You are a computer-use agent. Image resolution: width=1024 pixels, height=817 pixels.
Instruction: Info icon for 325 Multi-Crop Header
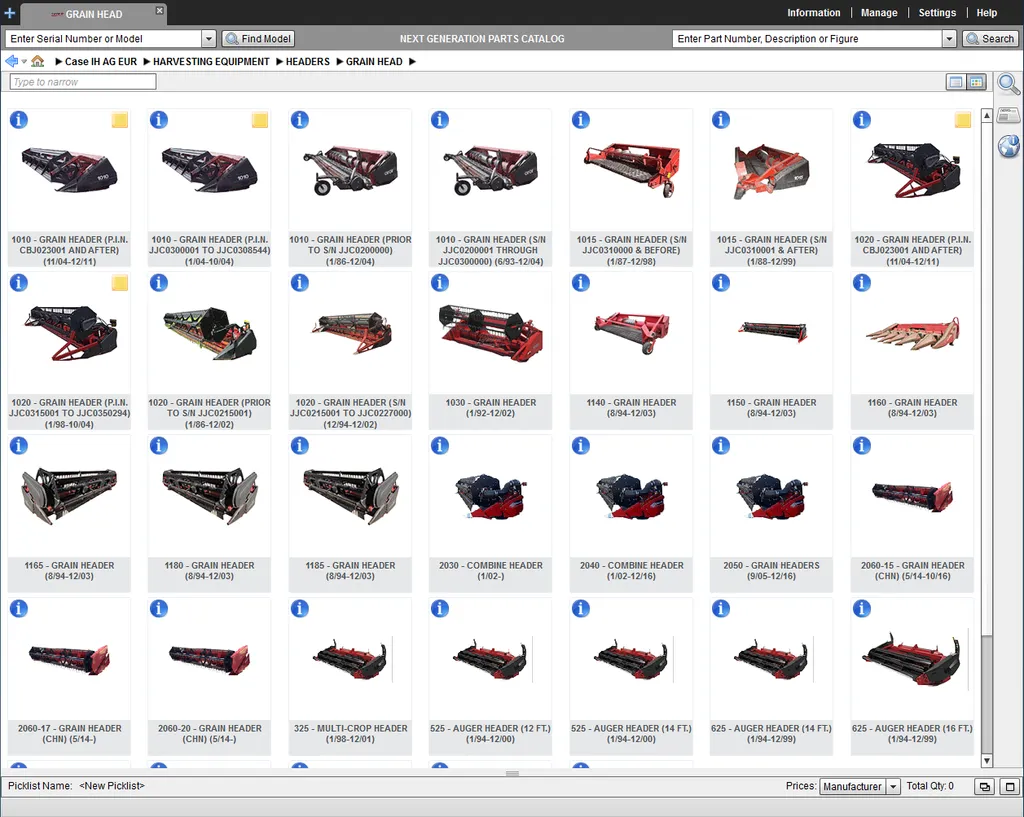300,609
